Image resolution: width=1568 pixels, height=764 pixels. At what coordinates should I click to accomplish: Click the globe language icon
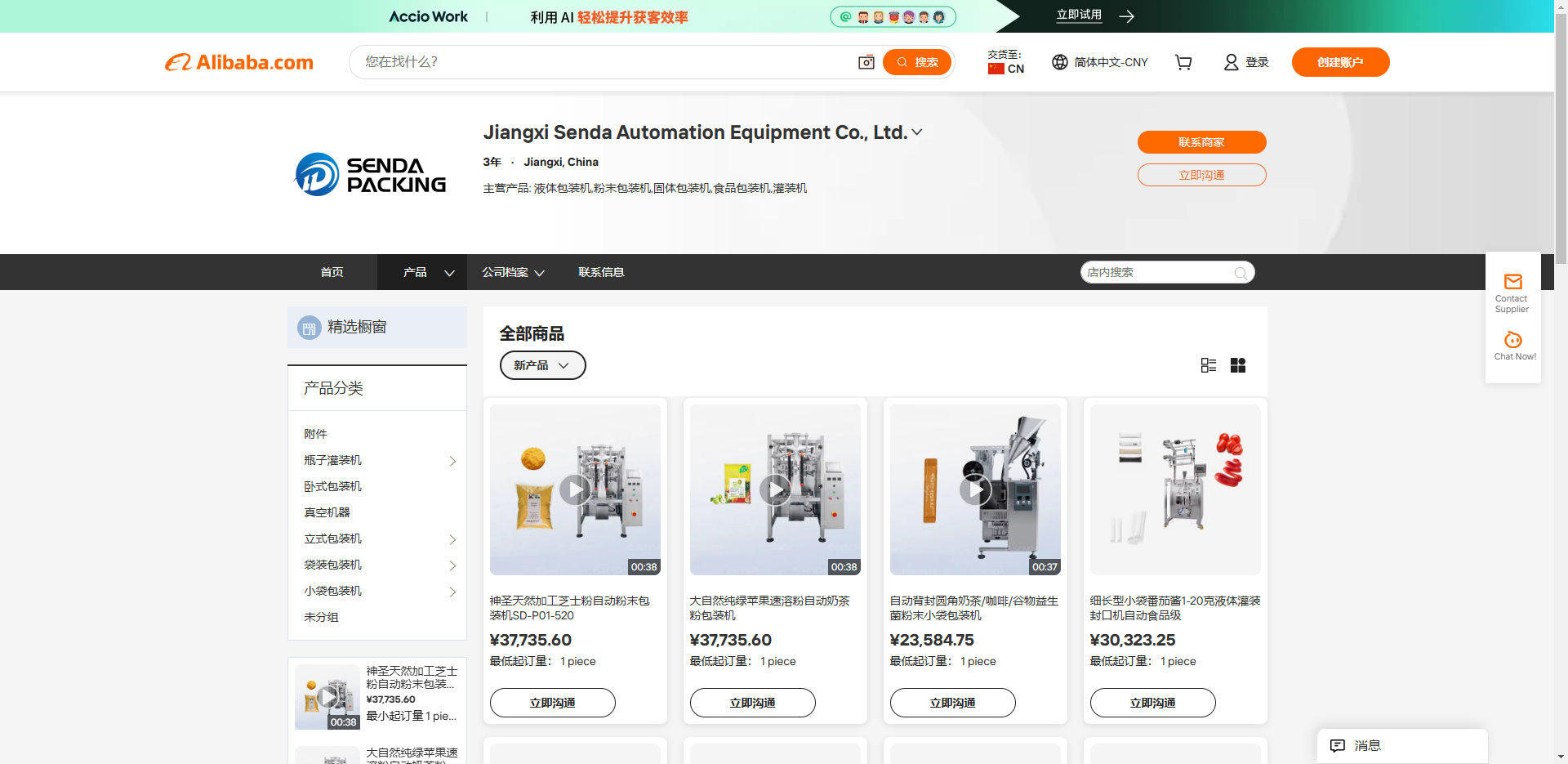[x=1059, y=62]
